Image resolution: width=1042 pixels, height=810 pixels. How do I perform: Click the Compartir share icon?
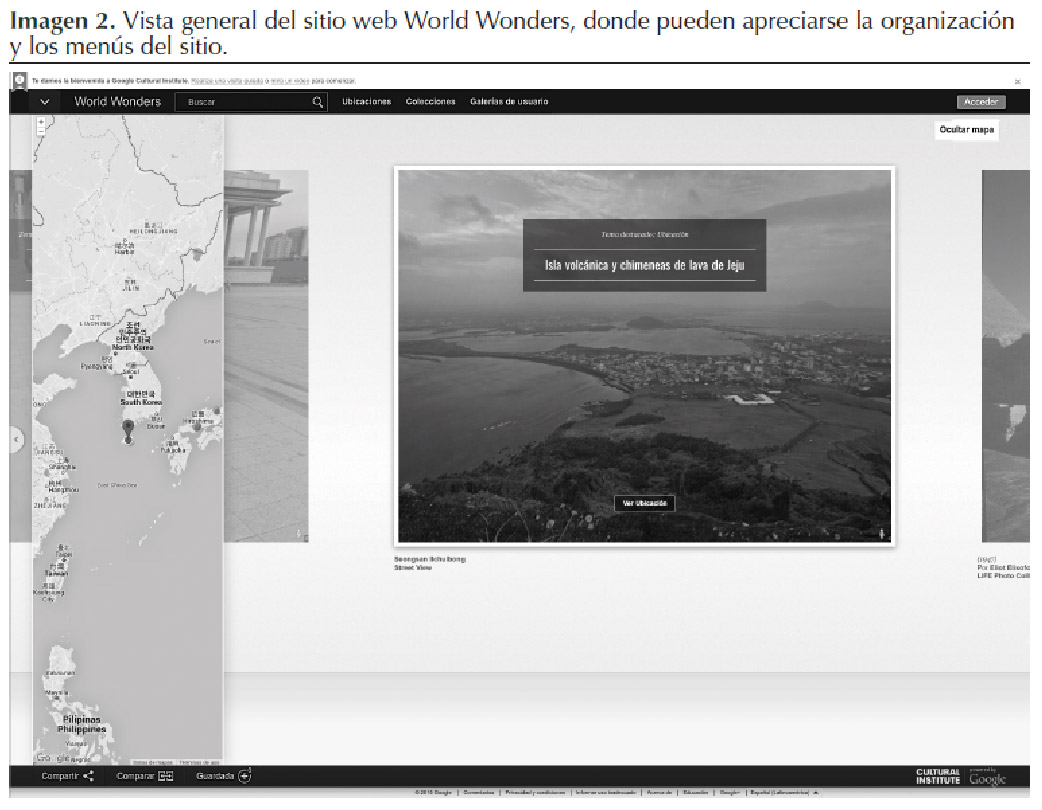click(x=89, y=776)
